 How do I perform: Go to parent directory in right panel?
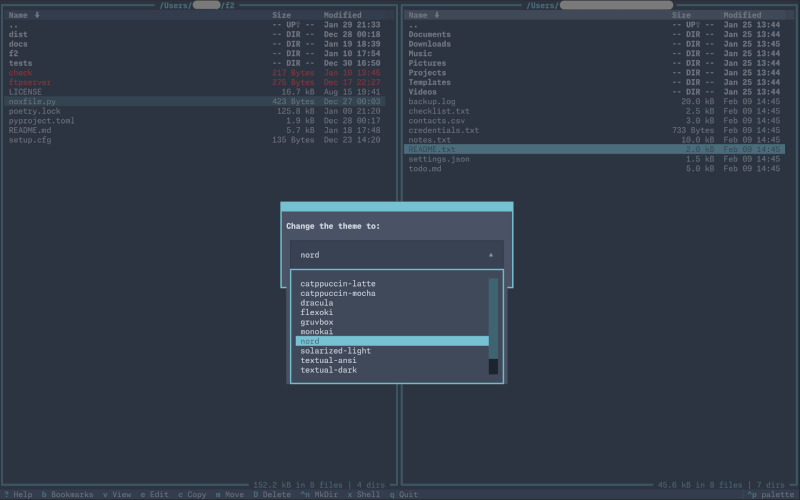pyautogui.click(x=594, y=25)
